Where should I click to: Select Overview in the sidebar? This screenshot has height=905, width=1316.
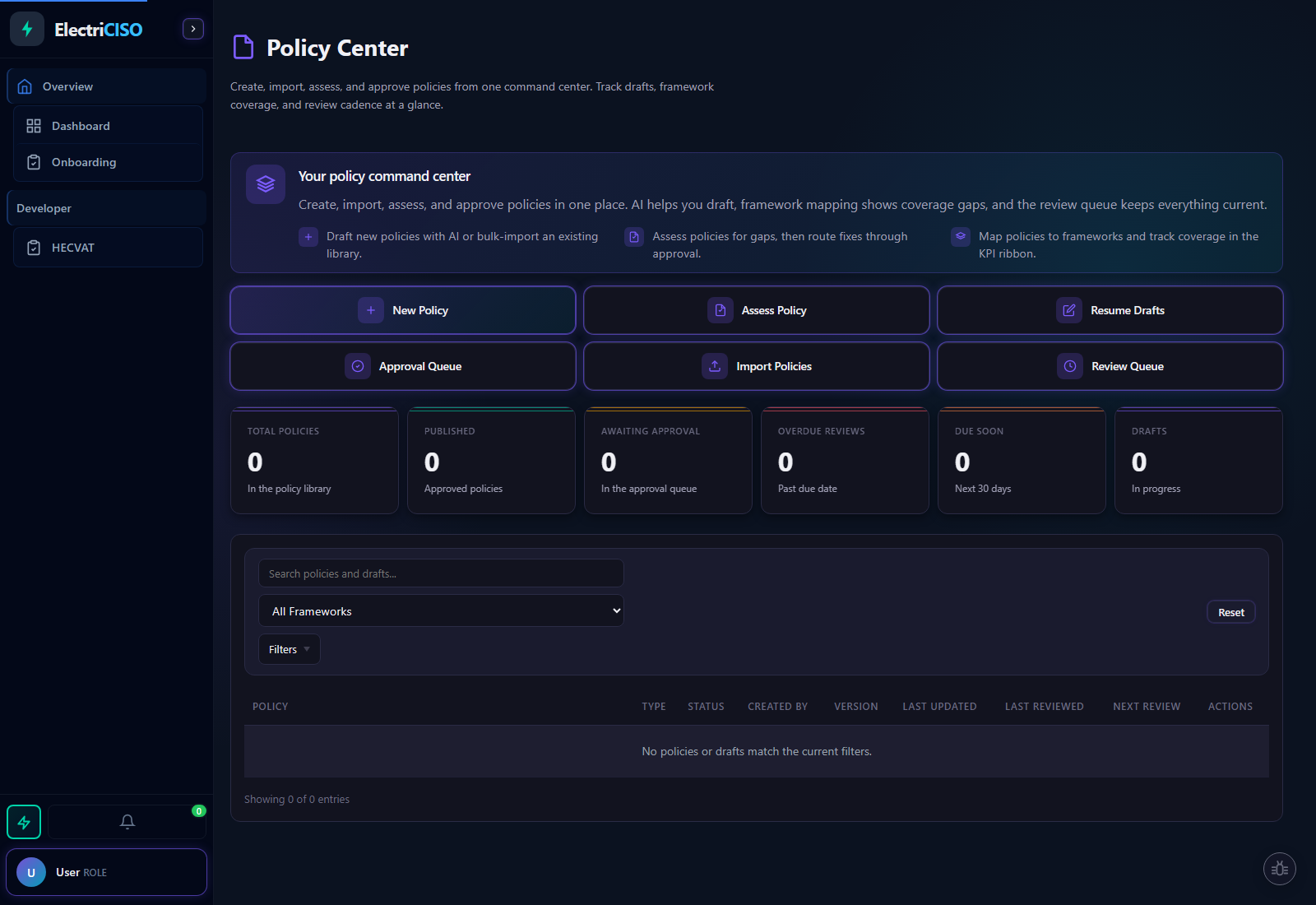(x=67, y=86)
